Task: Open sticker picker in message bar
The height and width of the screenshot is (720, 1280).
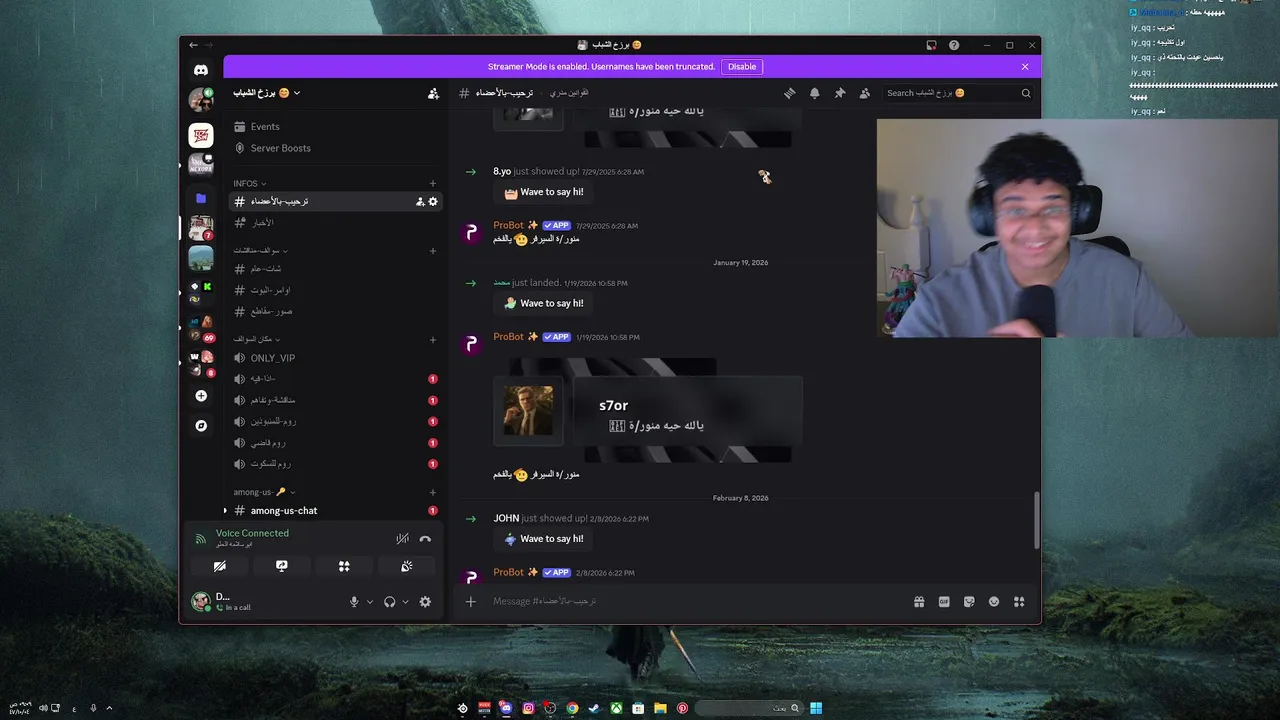Action: (x=969, y=601)
